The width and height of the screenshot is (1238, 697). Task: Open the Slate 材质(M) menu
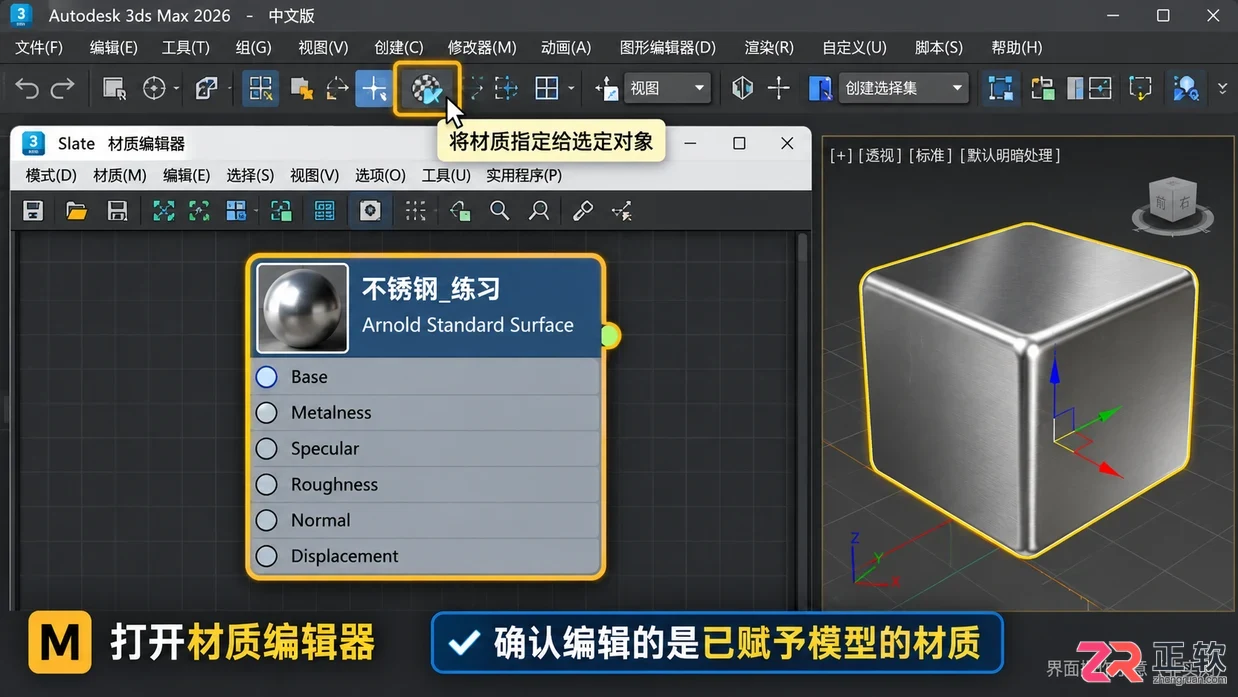click(x=120, y=175)
